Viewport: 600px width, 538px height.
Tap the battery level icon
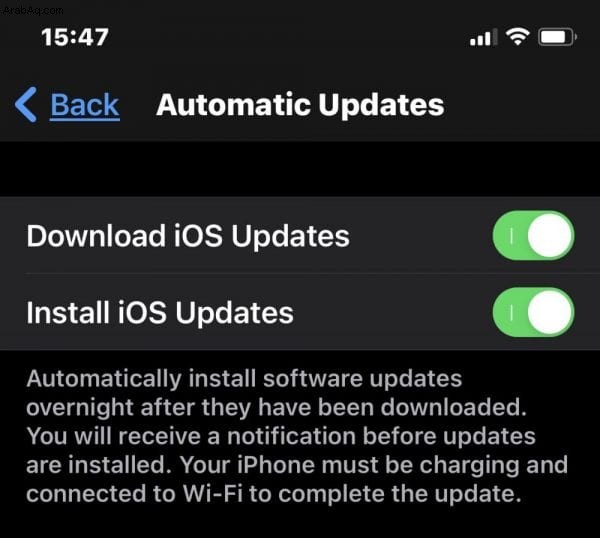tap(557, 37)
